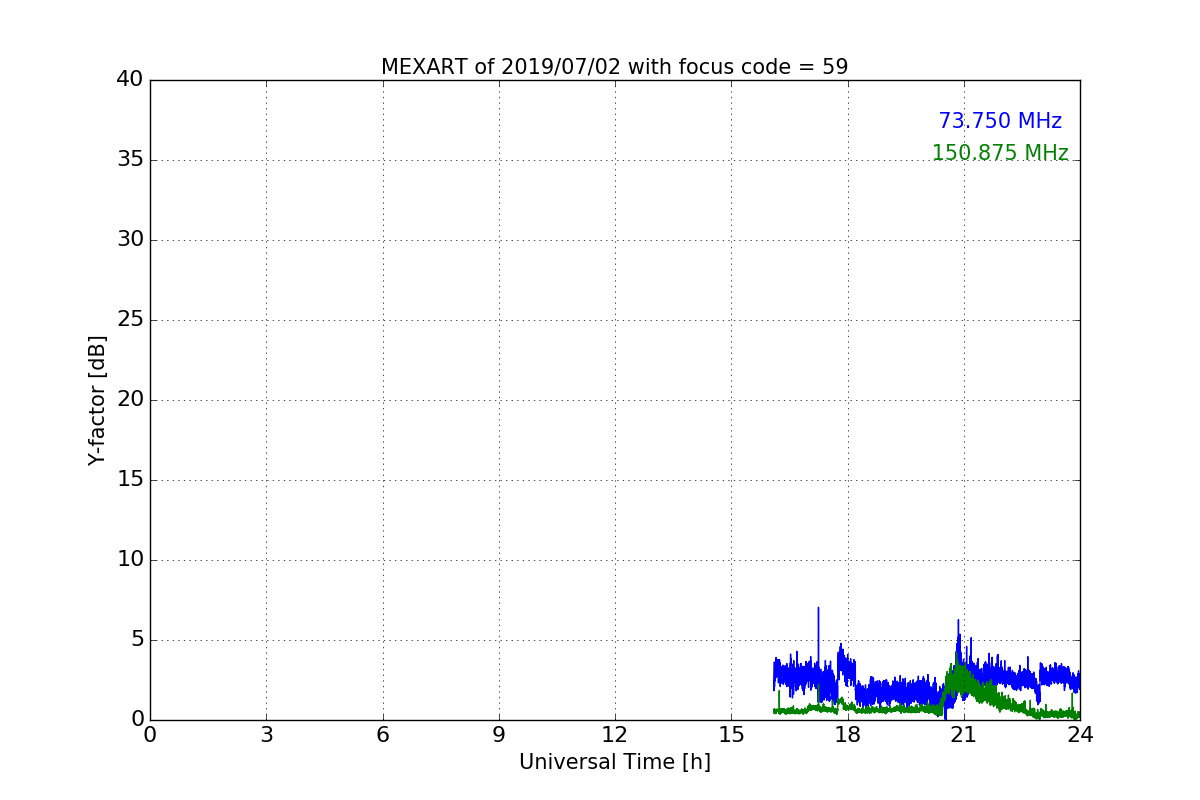Click the y-axis tick label 10
Image resolution: width=1200 pixels, height=800 pixels.
(x=130, y=560)
